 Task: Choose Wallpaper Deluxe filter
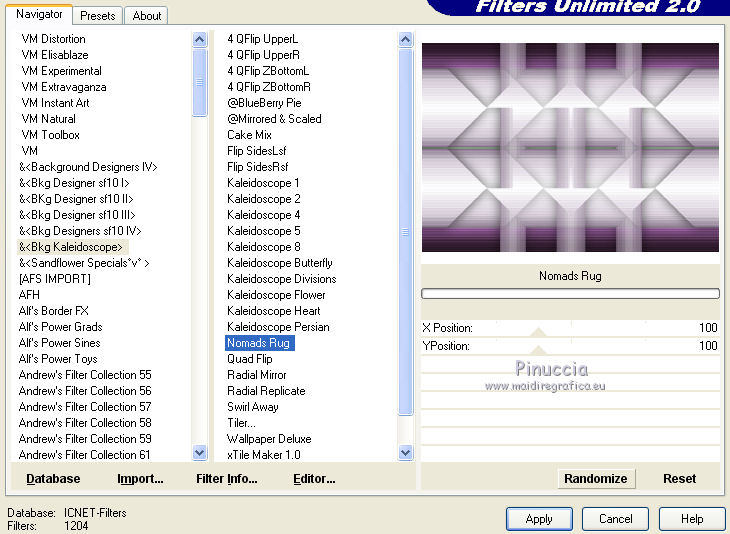pyautogui.click(x=269, y=439)
